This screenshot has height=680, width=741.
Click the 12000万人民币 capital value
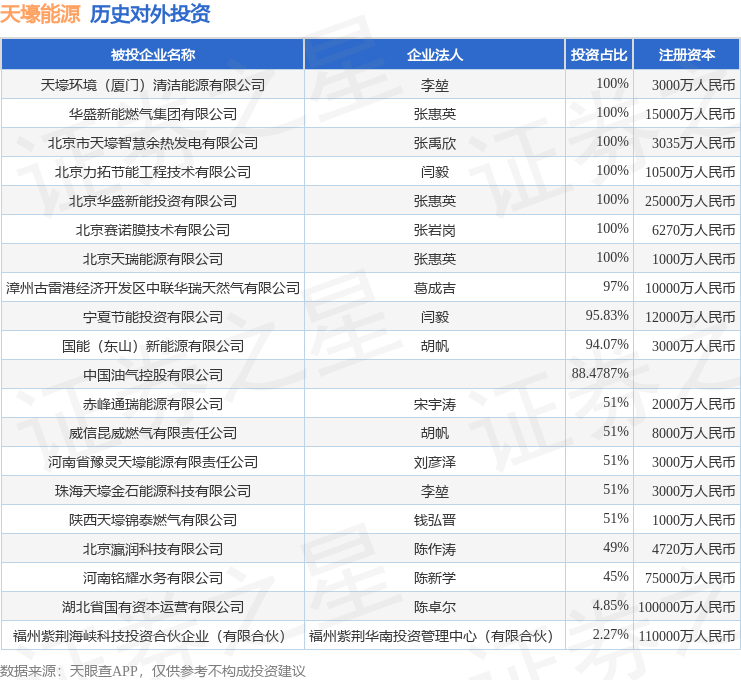(690, 317)
